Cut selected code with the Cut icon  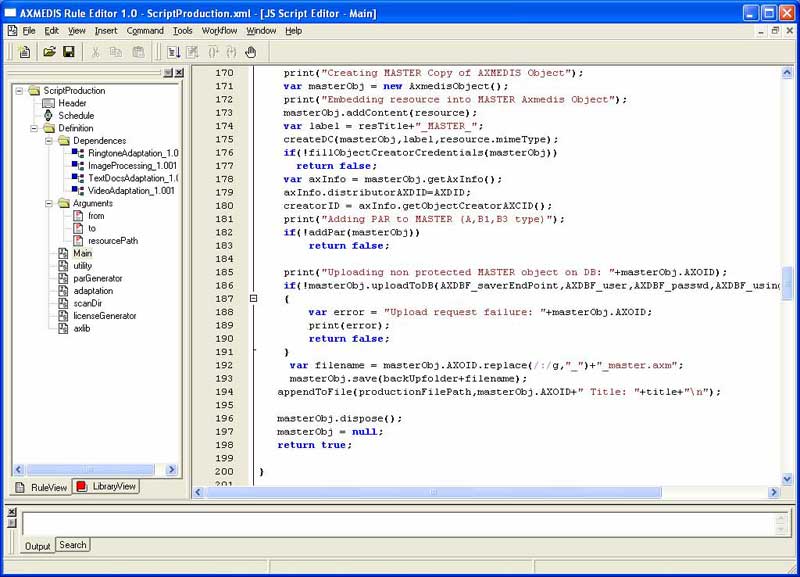tap(95, 52)
